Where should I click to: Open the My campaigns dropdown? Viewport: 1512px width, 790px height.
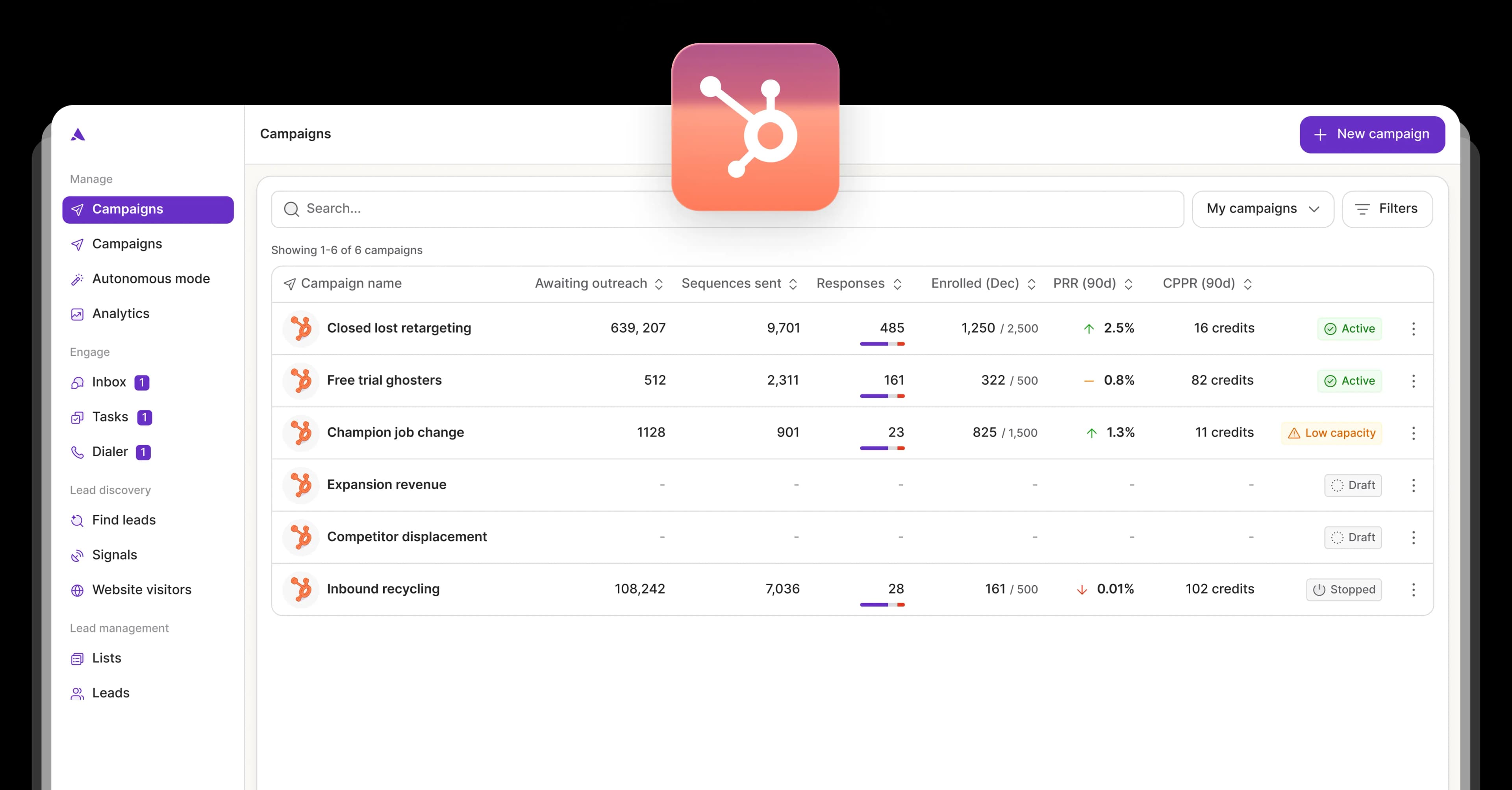[x=1262, y=209]
